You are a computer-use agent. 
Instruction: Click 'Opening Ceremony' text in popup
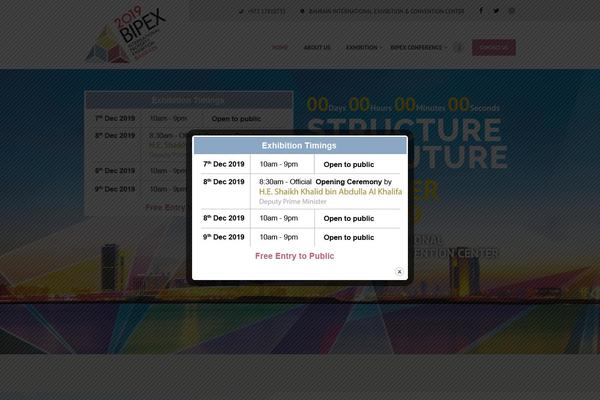coord(349,182)
